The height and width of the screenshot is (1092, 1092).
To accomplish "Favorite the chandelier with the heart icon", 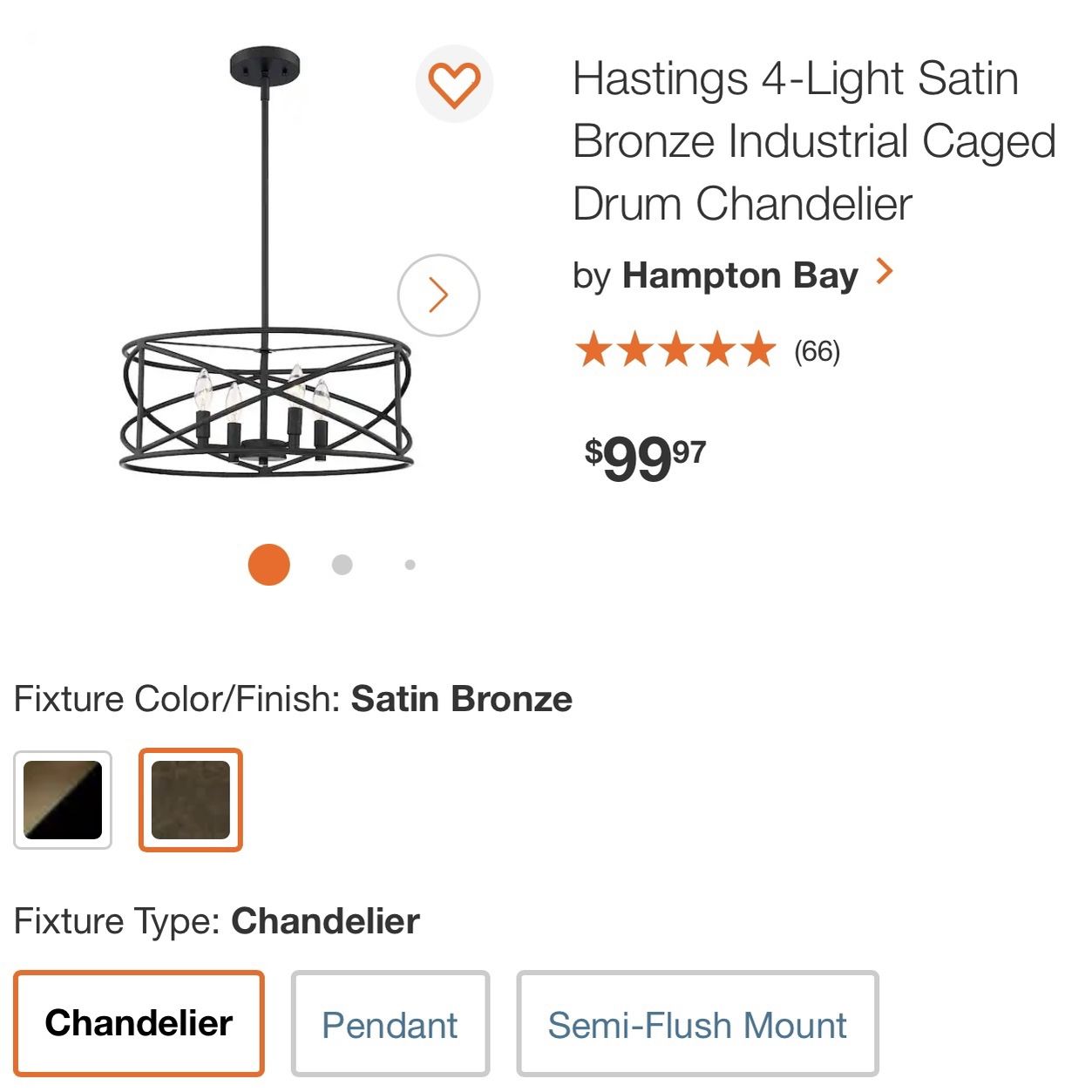I will [x=454, y=84].
